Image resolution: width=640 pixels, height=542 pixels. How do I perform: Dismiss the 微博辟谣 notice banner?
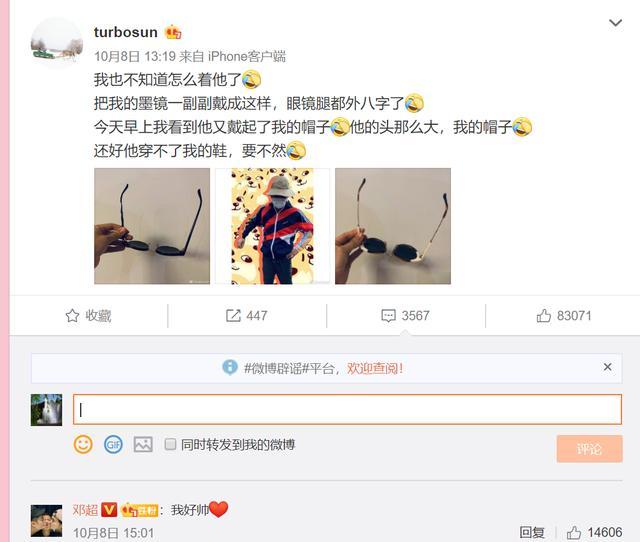607,367
